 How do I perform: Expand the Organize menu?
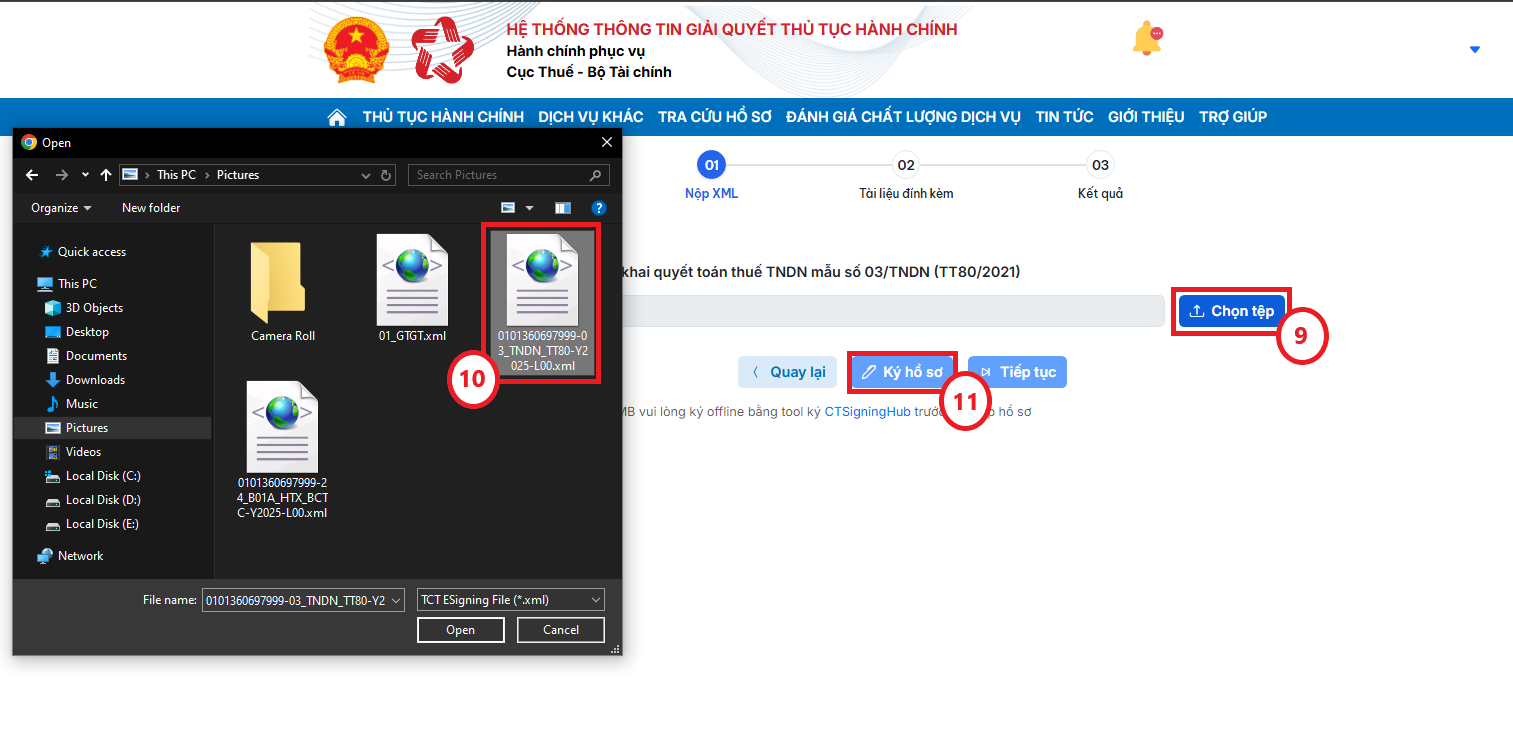point(61,208)
